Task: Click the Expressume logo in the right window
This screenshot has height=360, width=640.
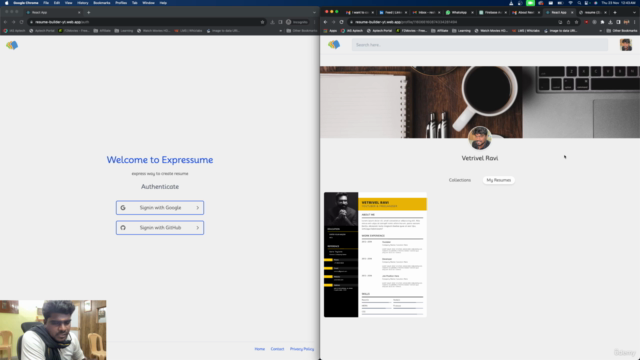Action: point(334,44)
